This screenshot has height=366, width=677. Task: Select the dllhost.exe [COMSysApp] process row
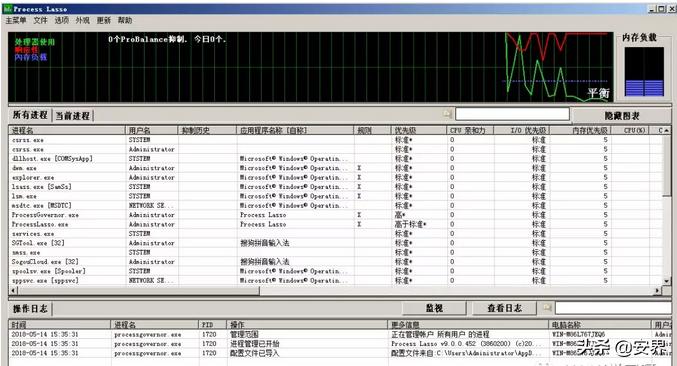tap(335, 159)
